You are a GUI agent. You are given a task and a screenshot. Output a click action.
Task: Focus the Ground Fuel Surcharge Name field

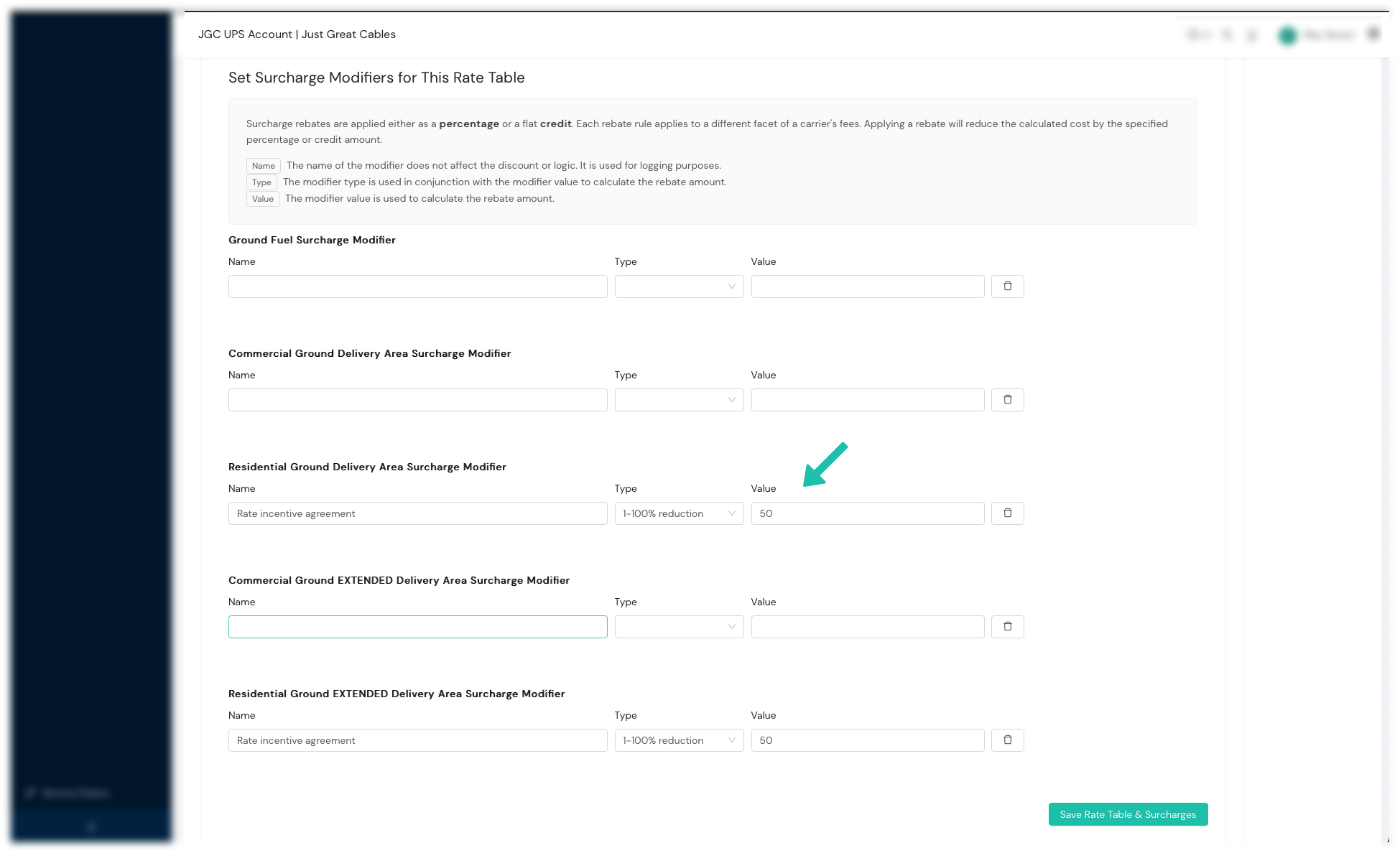coord(417,286)
